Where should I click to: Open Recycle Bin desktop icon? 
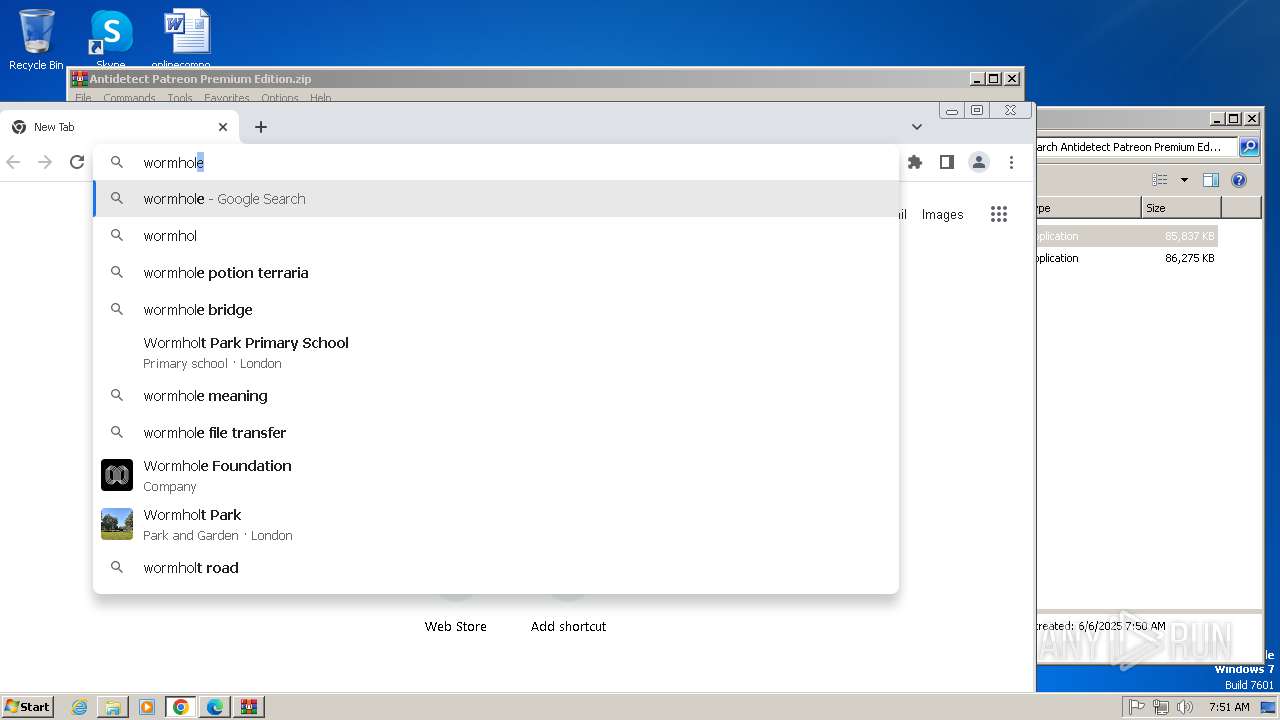tap(36, 40)
